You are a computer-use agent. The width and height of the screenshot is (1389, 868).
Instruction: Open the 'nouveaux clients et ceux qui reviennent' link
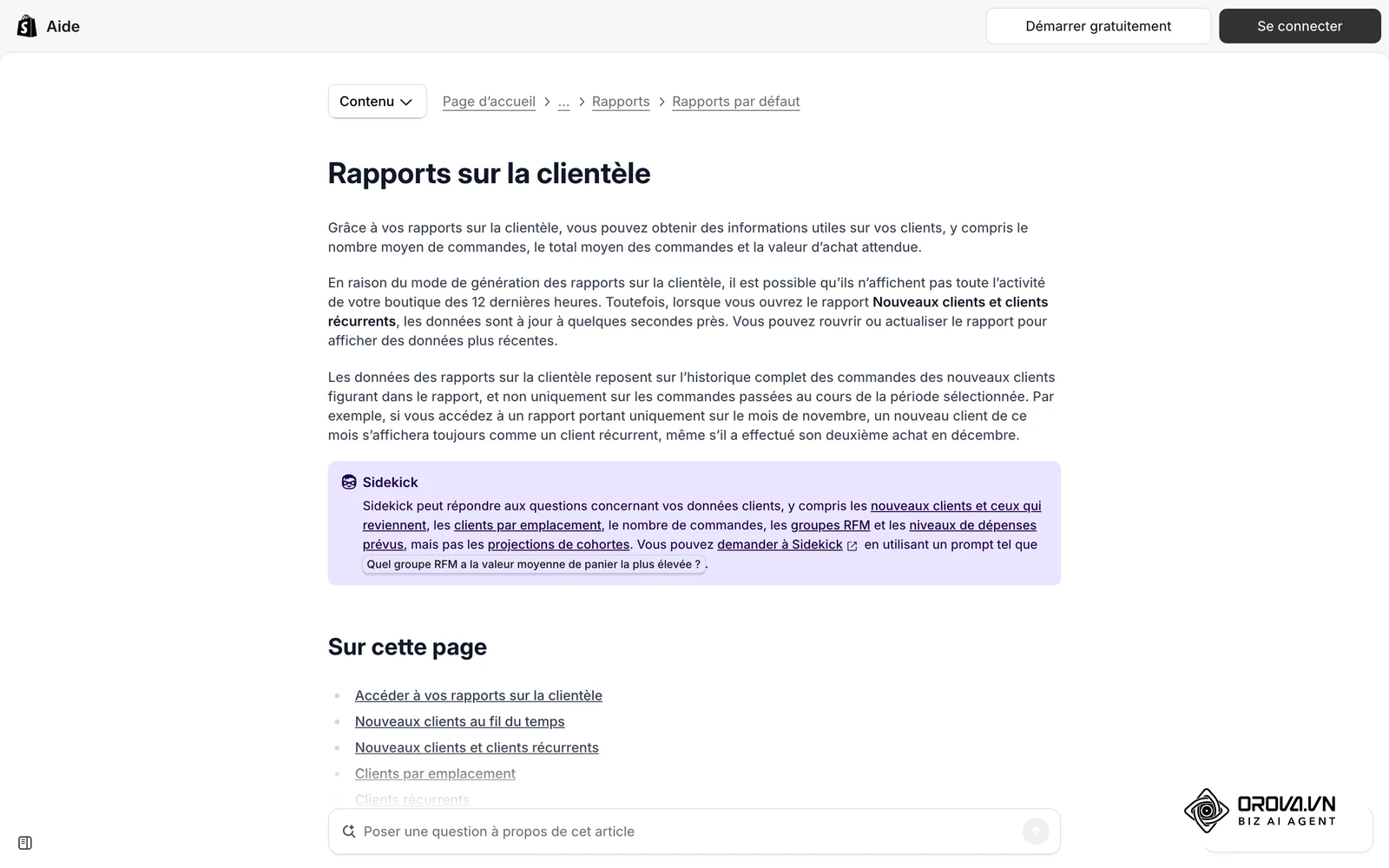click(956, 506)
